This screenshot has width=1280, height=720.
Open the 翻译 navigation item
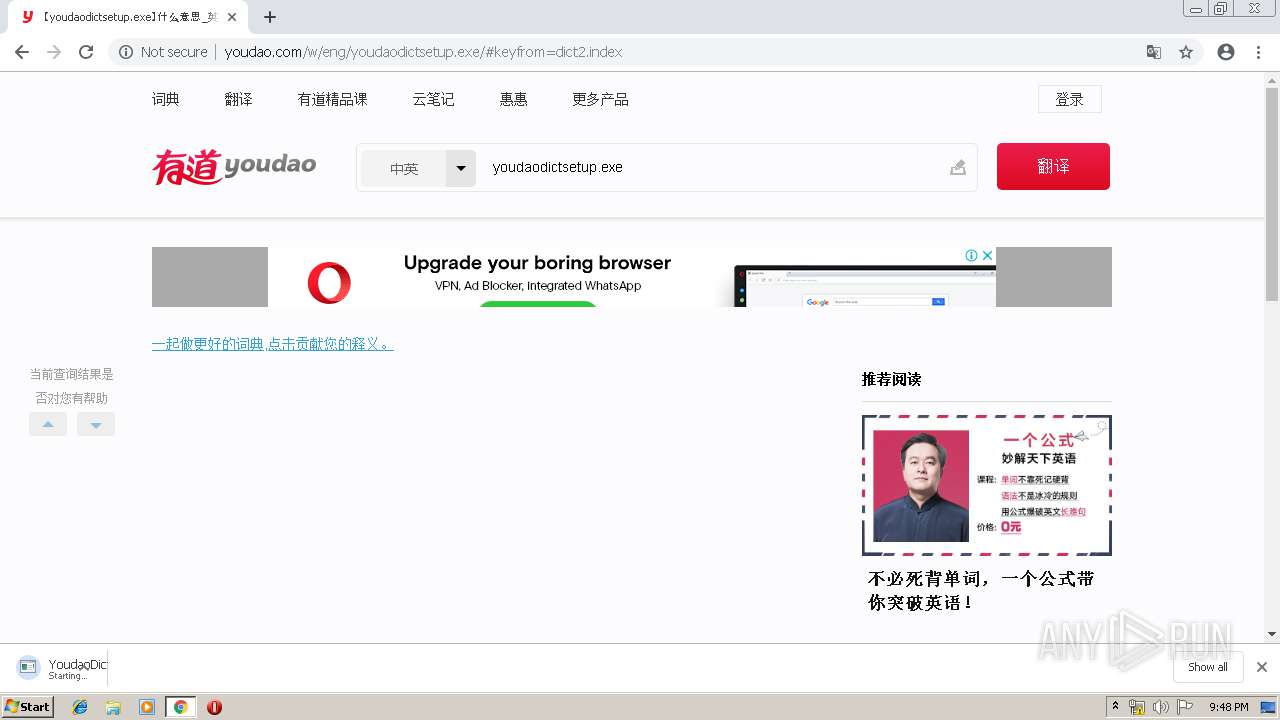point(239,99)
